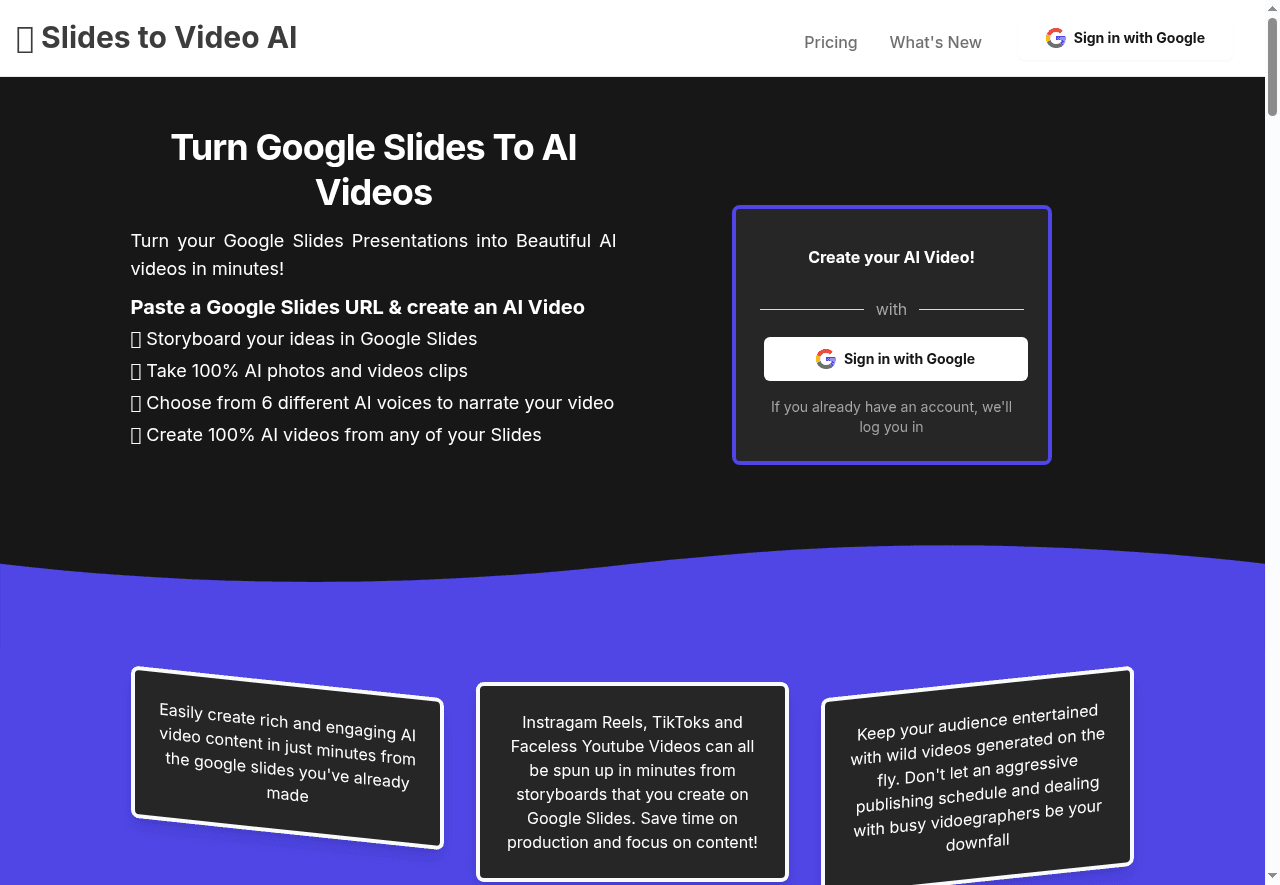Open What's New from the navigation
The height and width of the screenshot is (885, 1280).
coord(935,42)
